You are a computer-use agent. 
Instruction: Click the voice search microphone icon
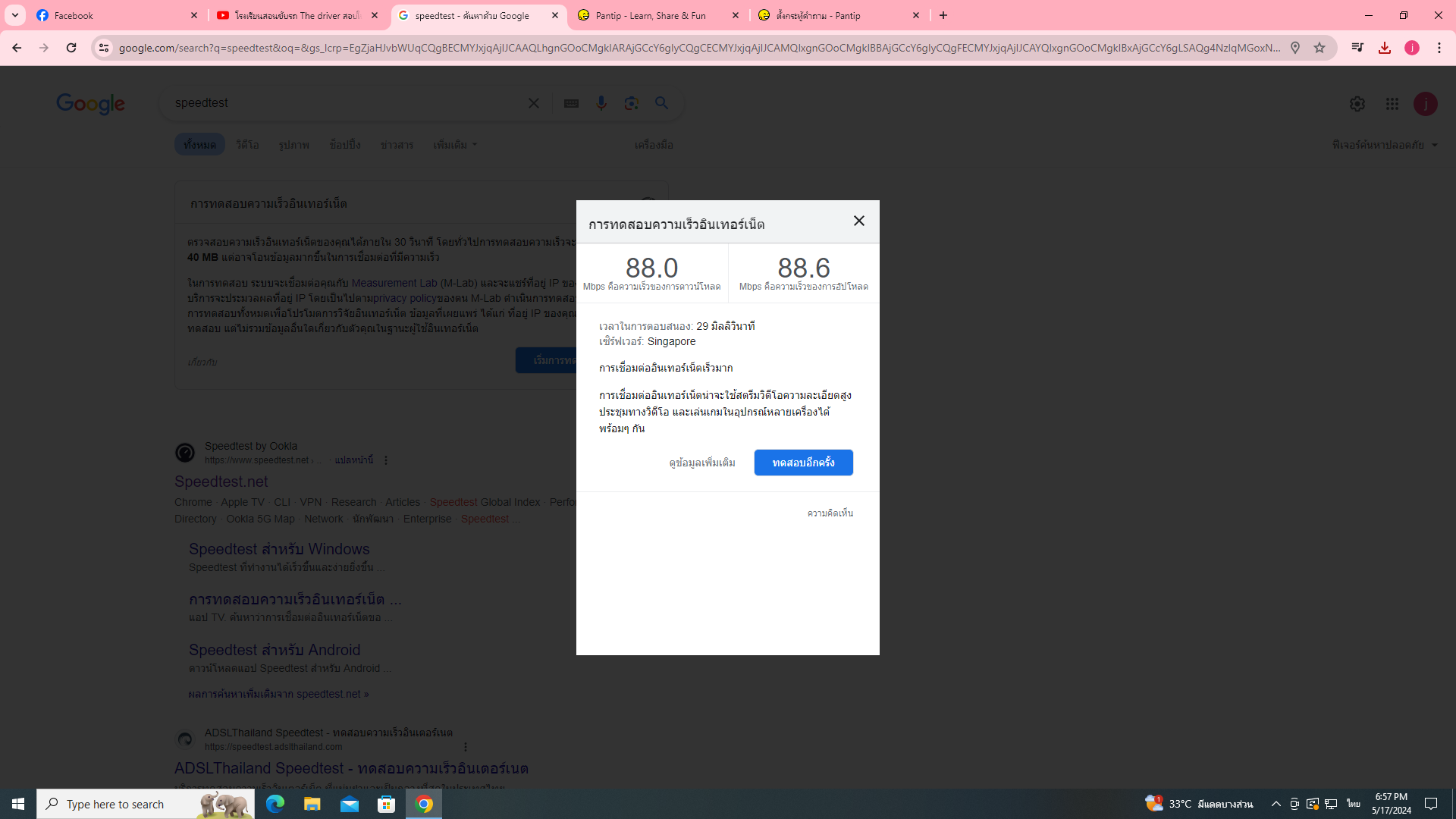(x=601, y=103)
